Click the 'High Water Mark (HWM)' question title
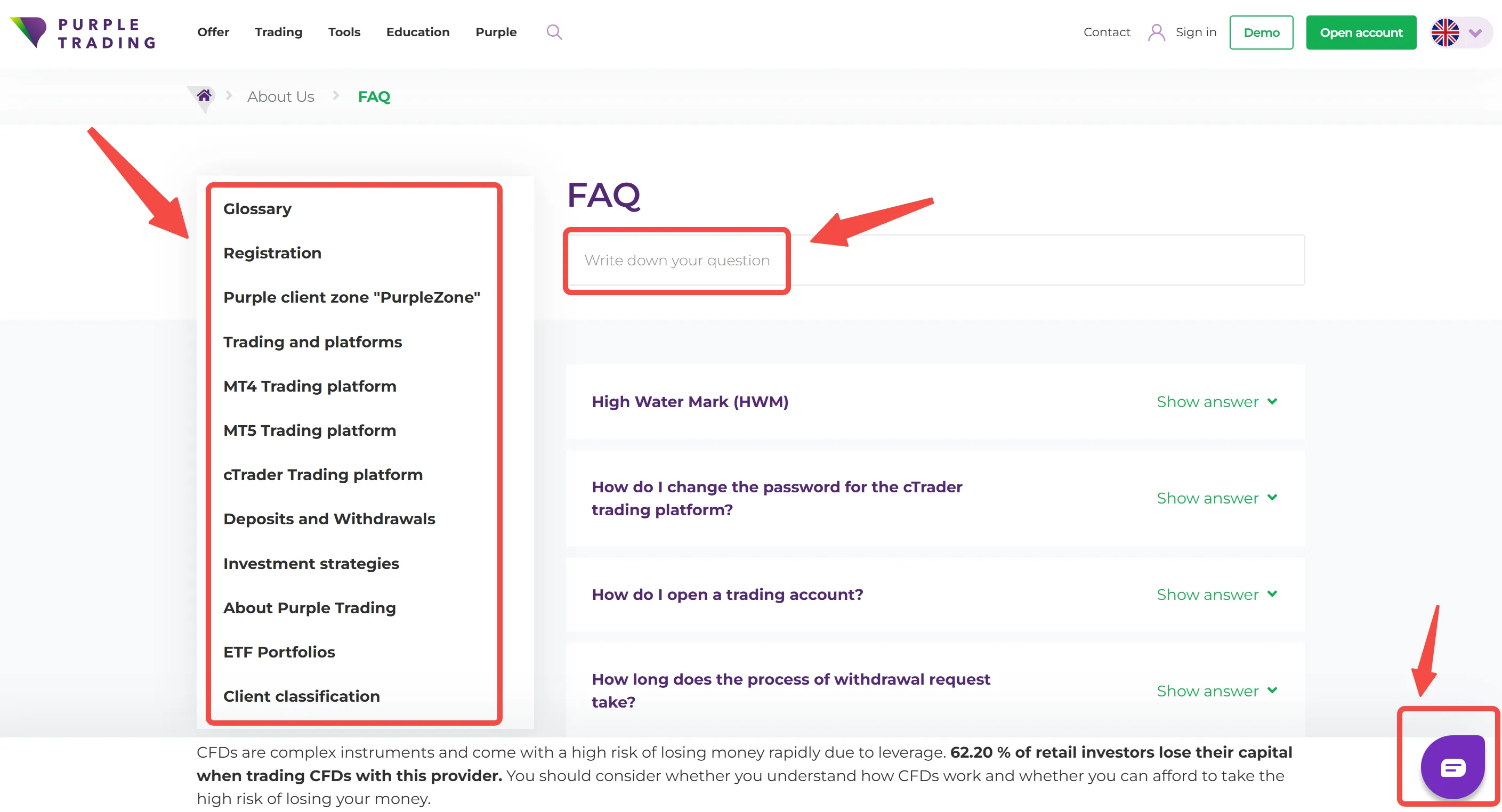The width and height of the screenshot is (1502, 812). (x=690, y=402)
